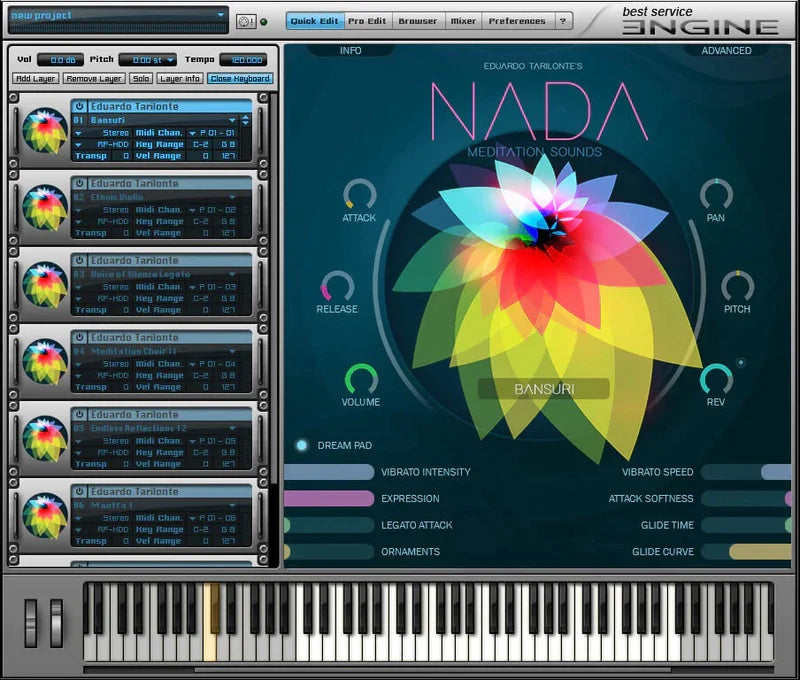Click the GLIDE TIME slider

[x=746, y=525]
